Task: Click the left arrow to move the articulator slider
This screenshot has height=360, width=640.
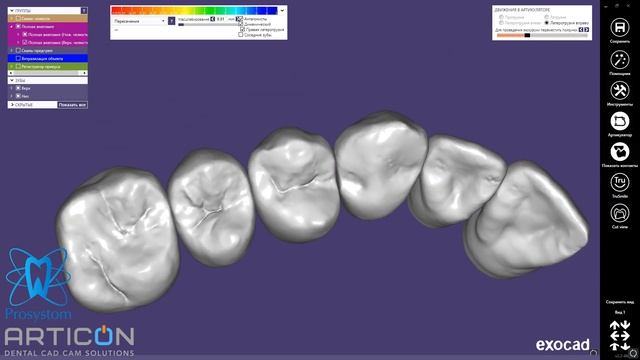Action: pos(581,30)
